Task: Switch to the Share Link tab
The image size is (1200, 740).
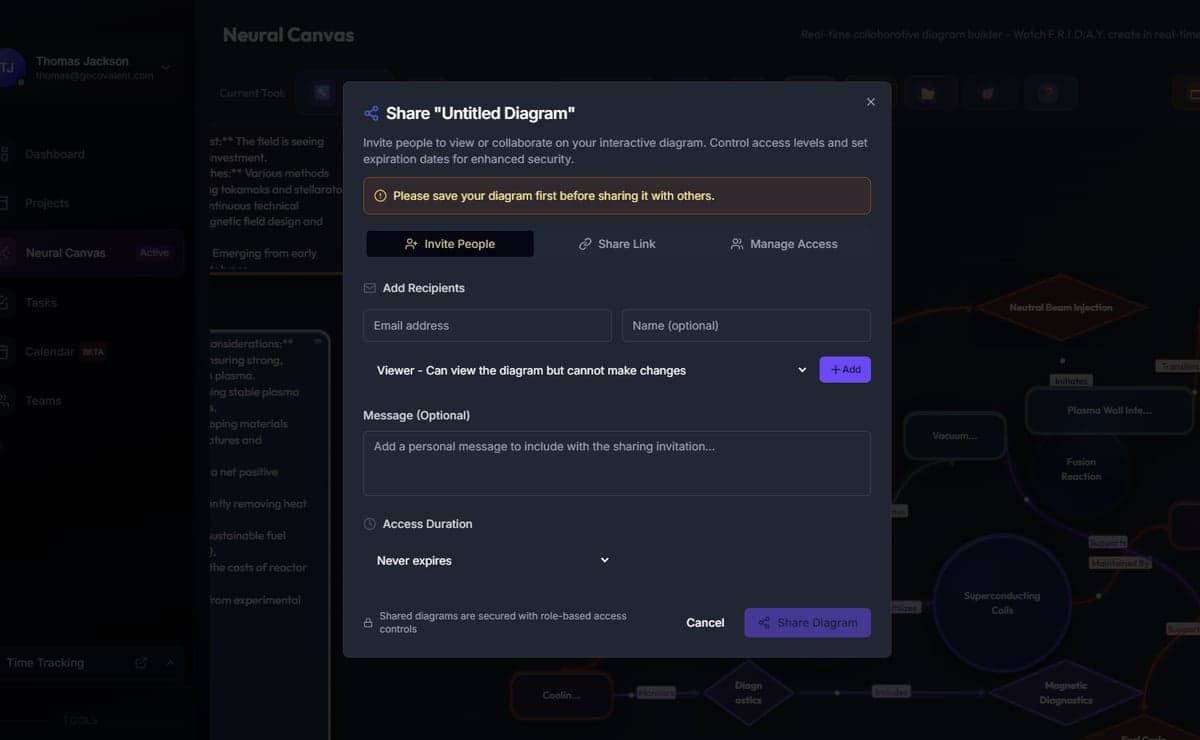Action: [617, 244]
